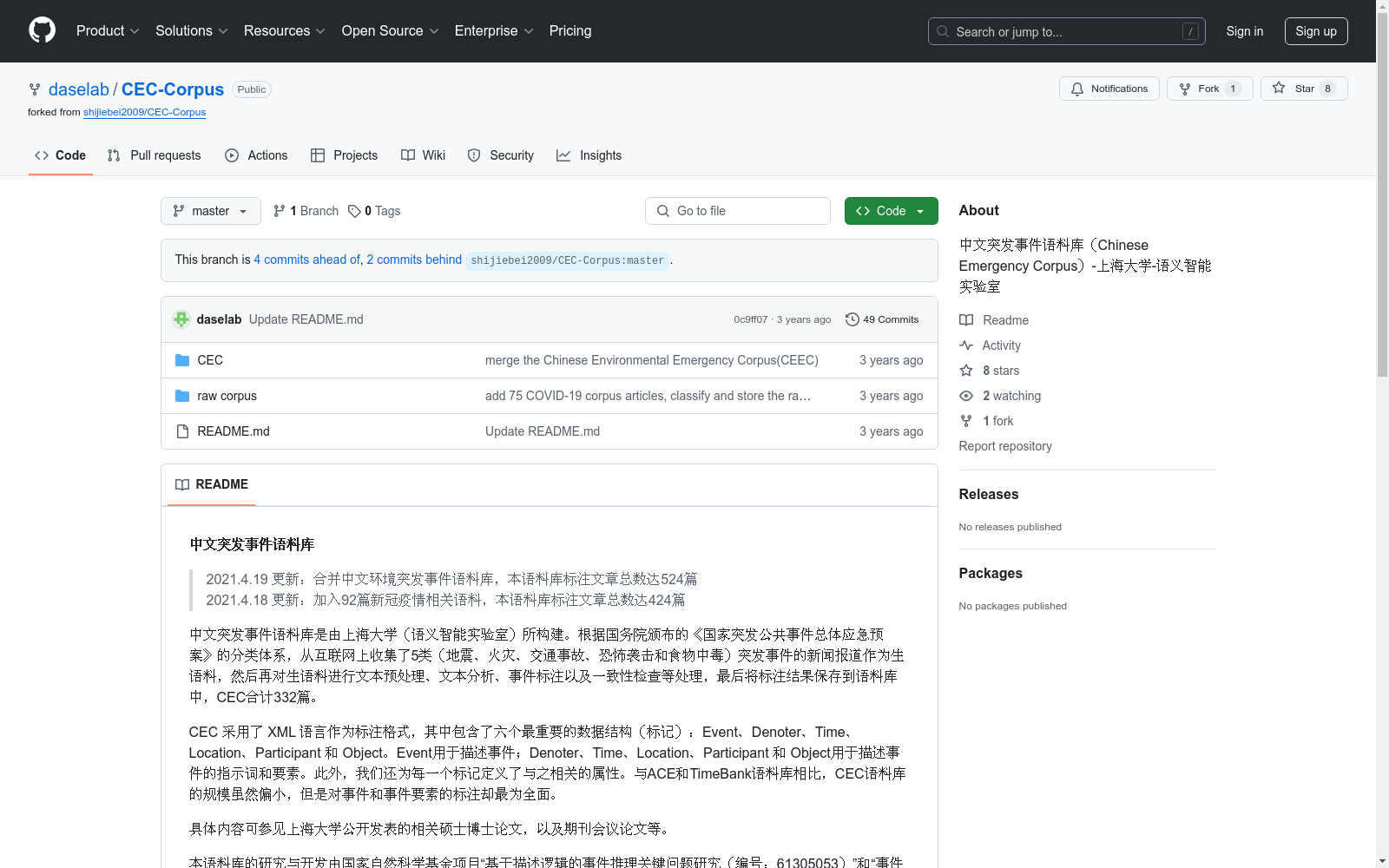Viewport: 1389px width, 868px height.
Task: Open the GitHub home logo
Action: [42, 30]
